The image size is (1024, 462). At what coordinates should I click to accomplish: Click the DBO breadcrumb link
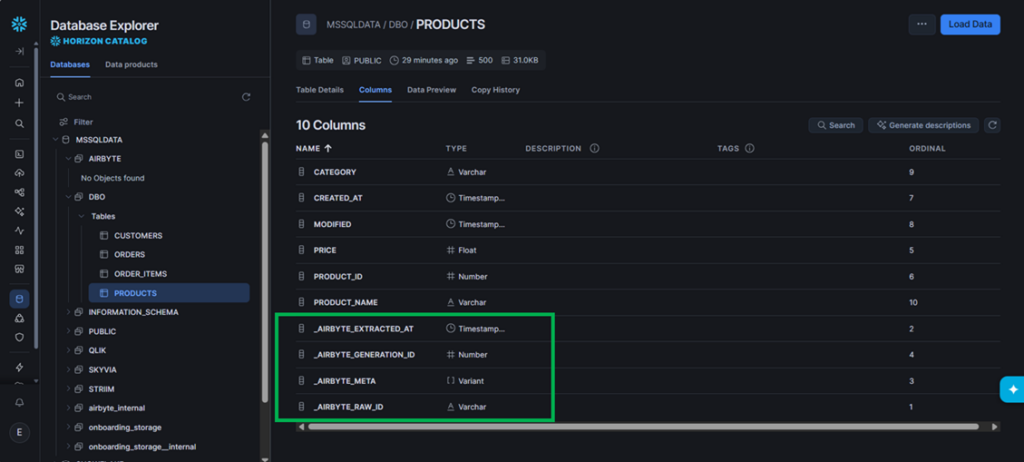(x=398, y=25)
